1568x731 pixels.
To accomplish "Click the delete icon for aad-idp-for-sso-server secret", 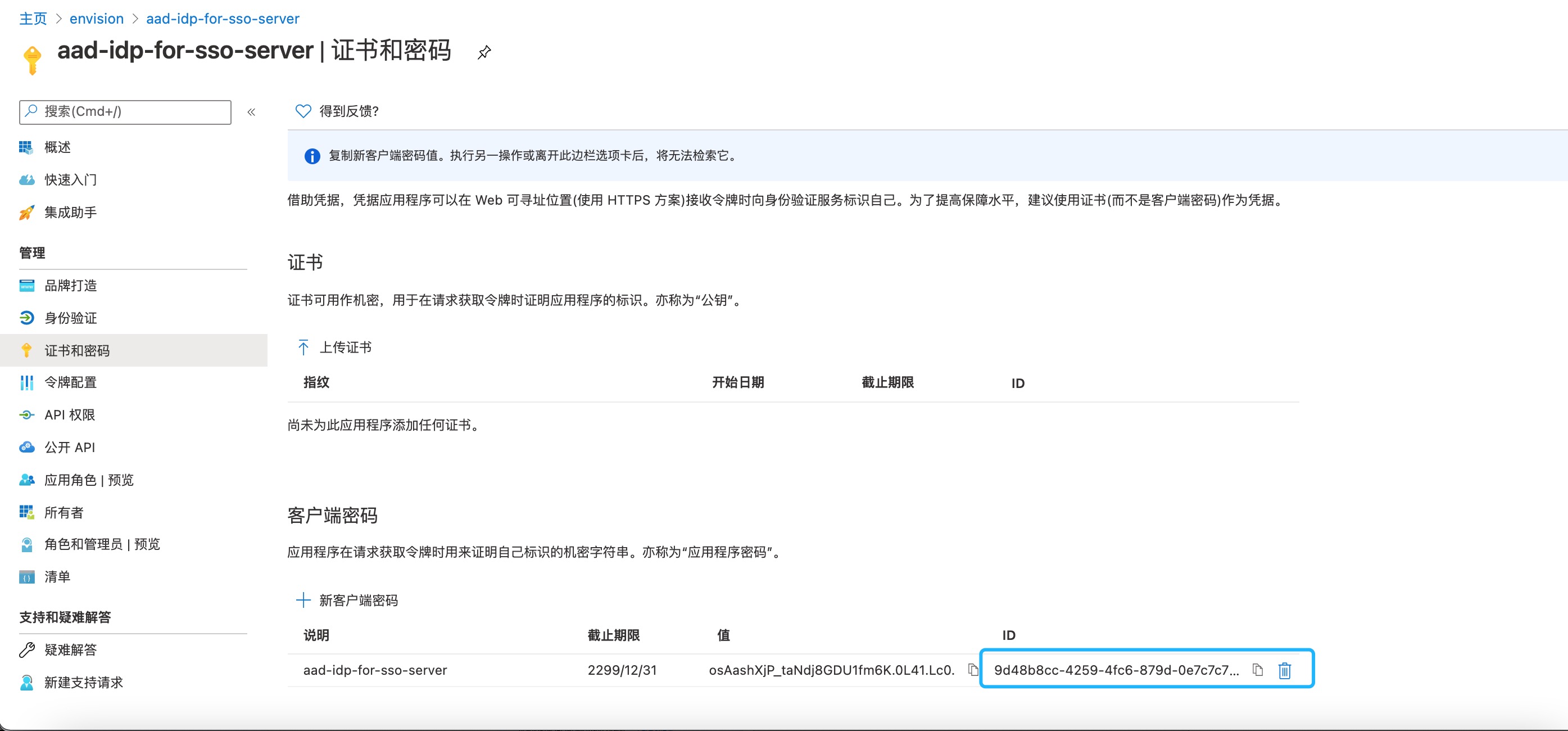I will pos(1283,670).
